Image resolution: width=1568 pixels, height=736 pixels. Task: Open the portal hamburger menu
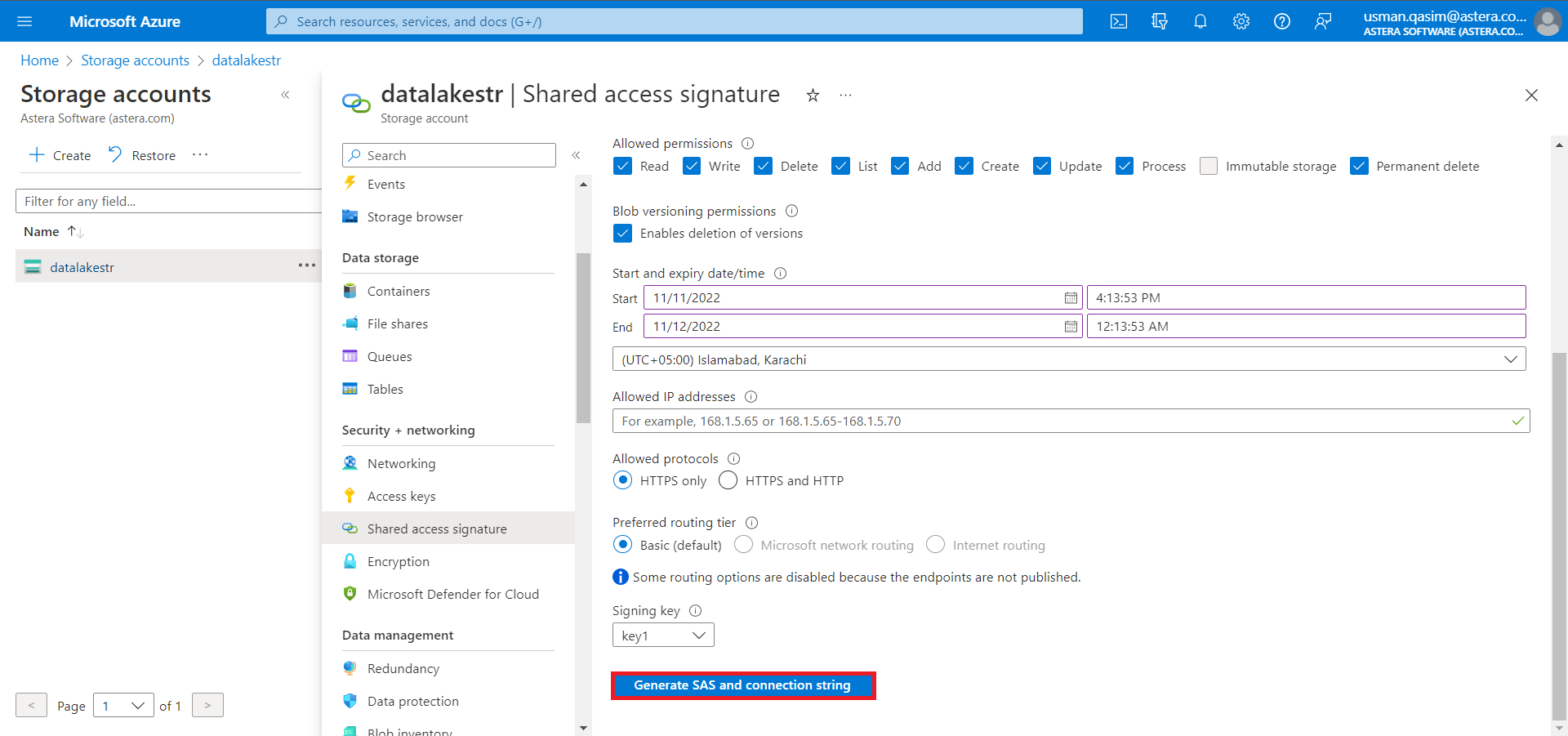click(24, 21)
